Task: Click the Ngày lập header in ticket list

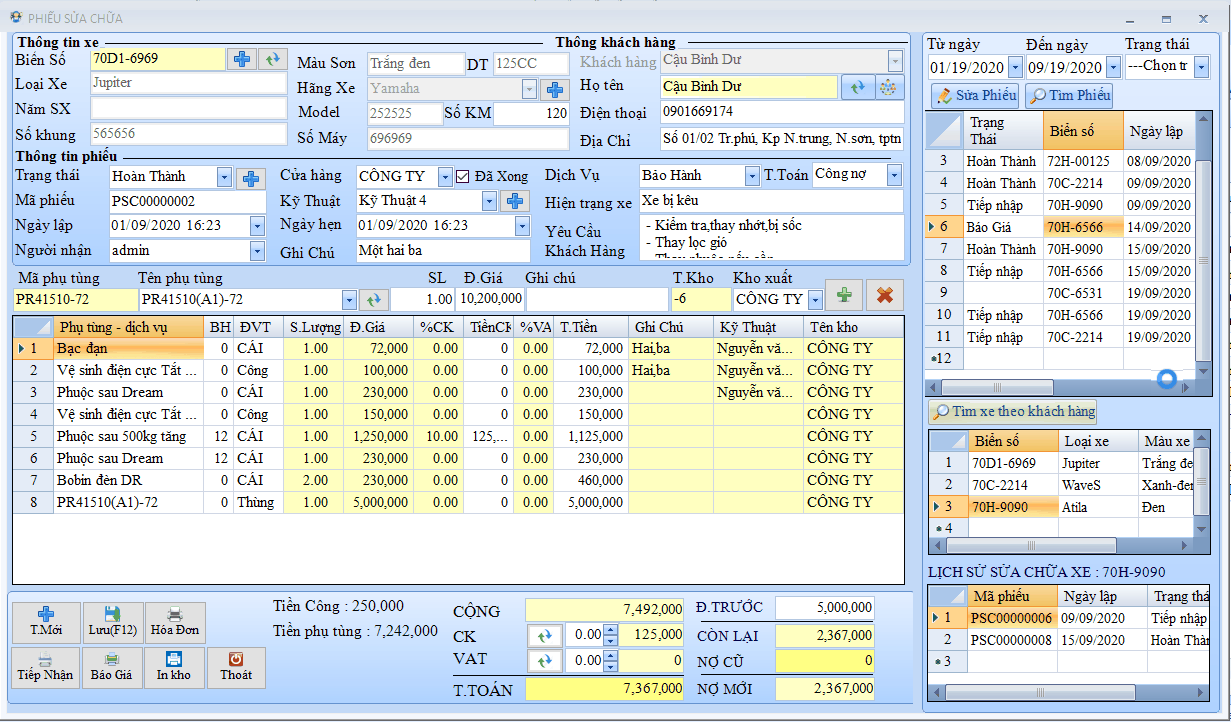Action: click(1159, 131)
